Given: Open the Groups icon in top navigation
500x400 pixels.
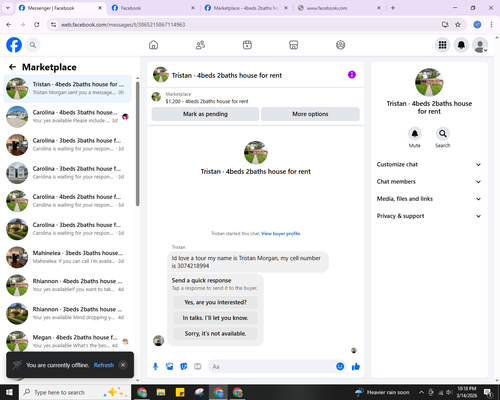Looking at the screenshot, I should click(340, 45).
